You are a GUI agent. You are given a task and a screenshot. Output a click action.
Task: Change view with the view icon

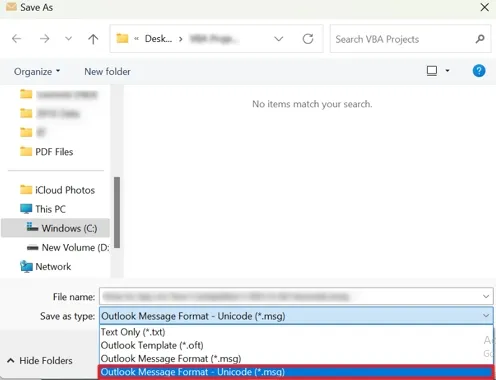(x=432, y=71)
